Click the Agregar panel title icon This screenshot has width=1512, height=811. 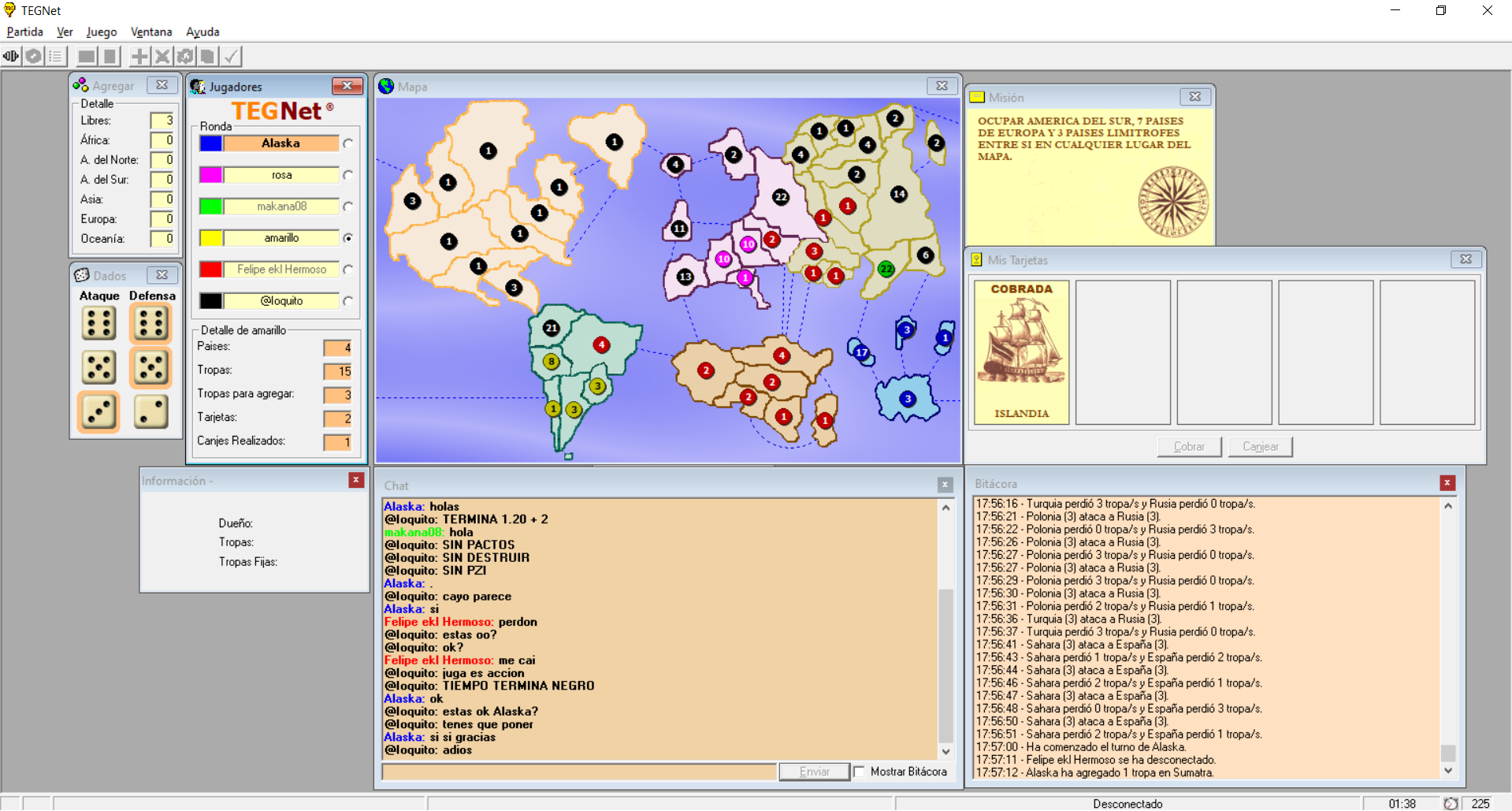click(80, 85)
